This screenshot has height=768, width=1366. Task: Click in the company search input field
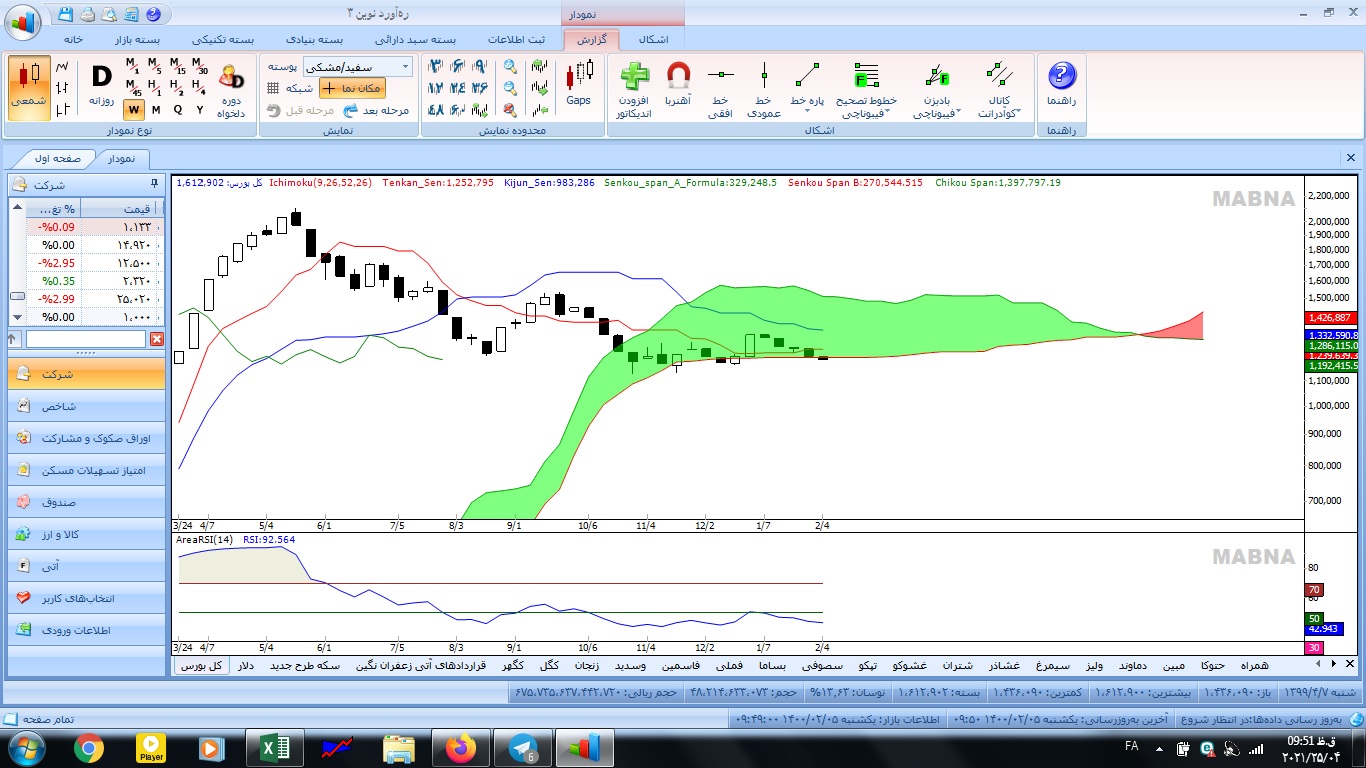point(86,340)
